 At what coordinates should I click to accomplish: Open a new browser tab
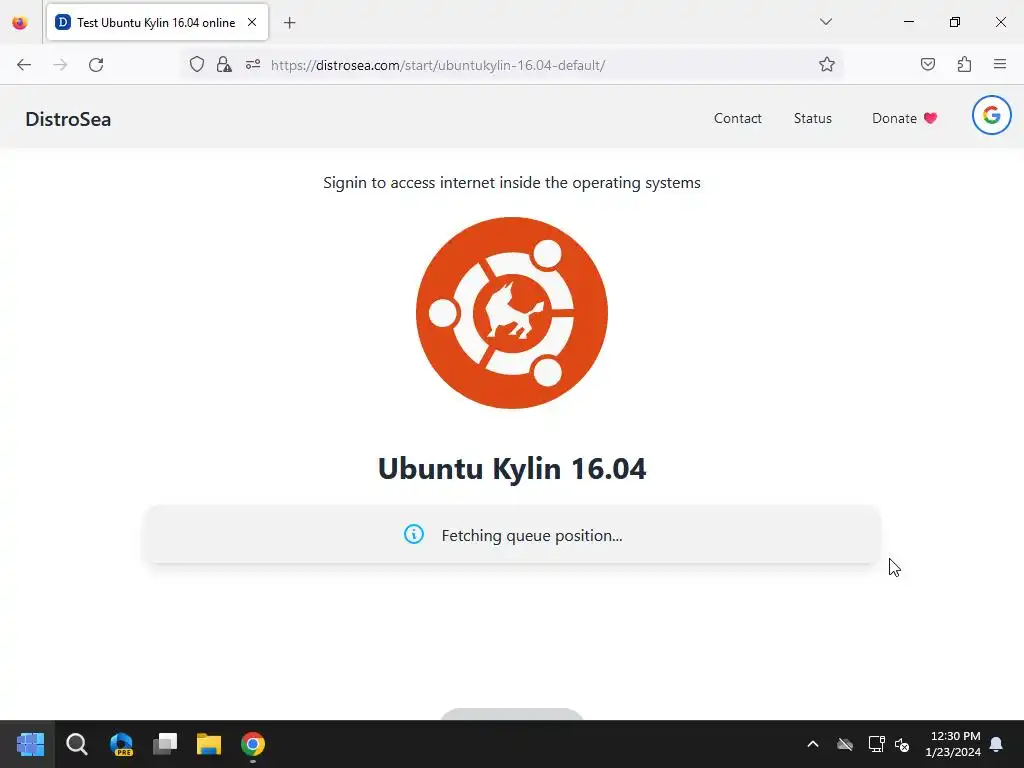290,23
